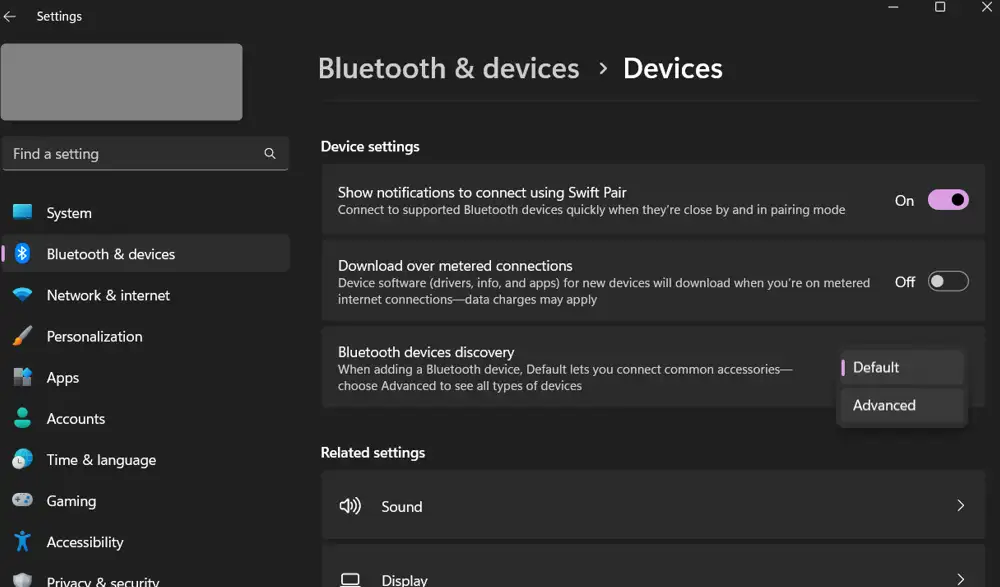Expand Display related settings chevron

click(x=960, y=578)
